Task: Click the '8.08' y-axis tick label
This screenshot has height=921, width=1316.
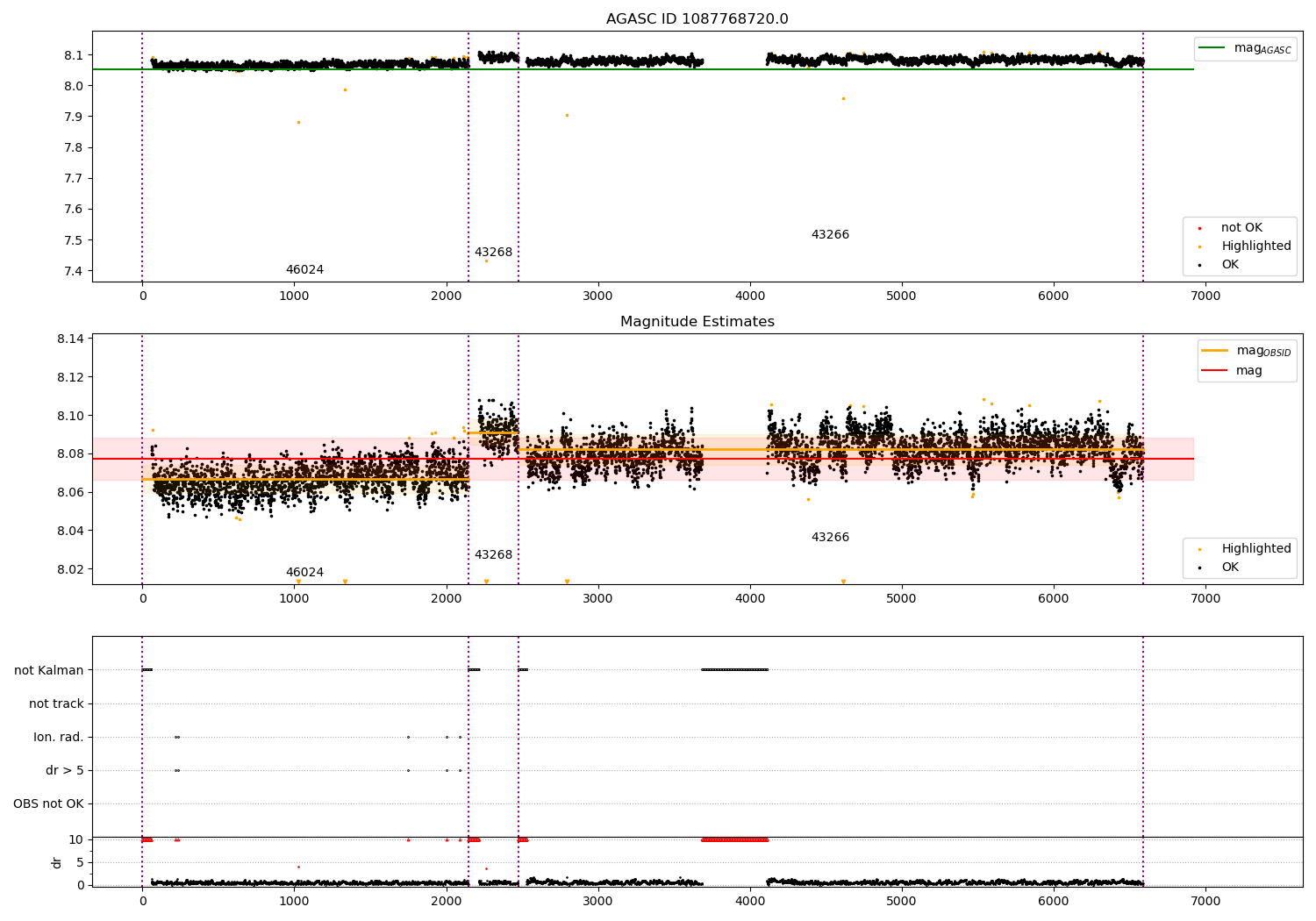Action: (71, 454)
